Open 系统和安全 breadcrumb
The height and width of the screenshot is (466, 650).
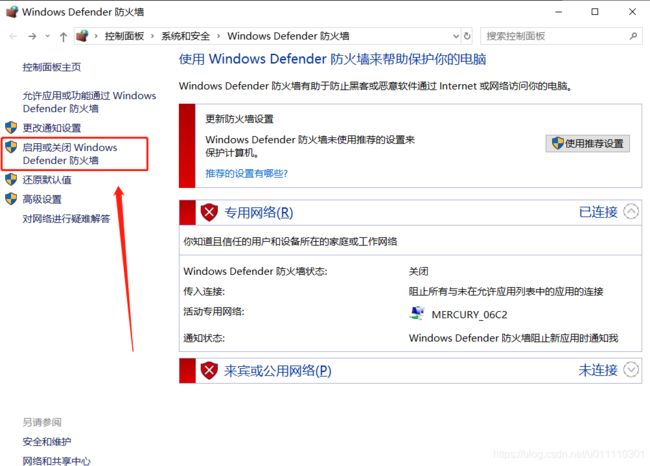(x=185, y=36)
